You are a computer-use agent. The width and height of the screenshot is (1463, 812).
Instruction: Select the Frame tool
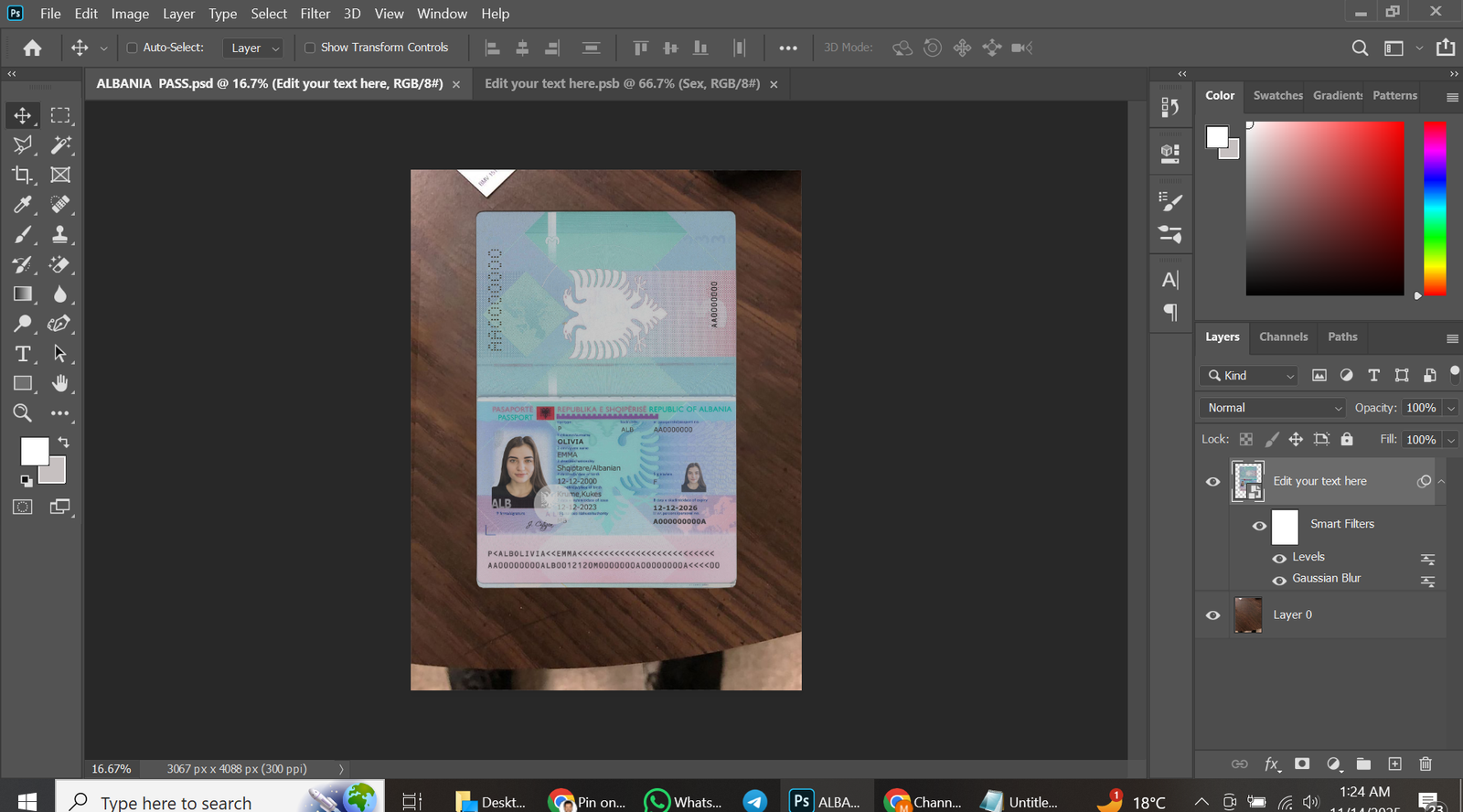[x=60, y=175]
